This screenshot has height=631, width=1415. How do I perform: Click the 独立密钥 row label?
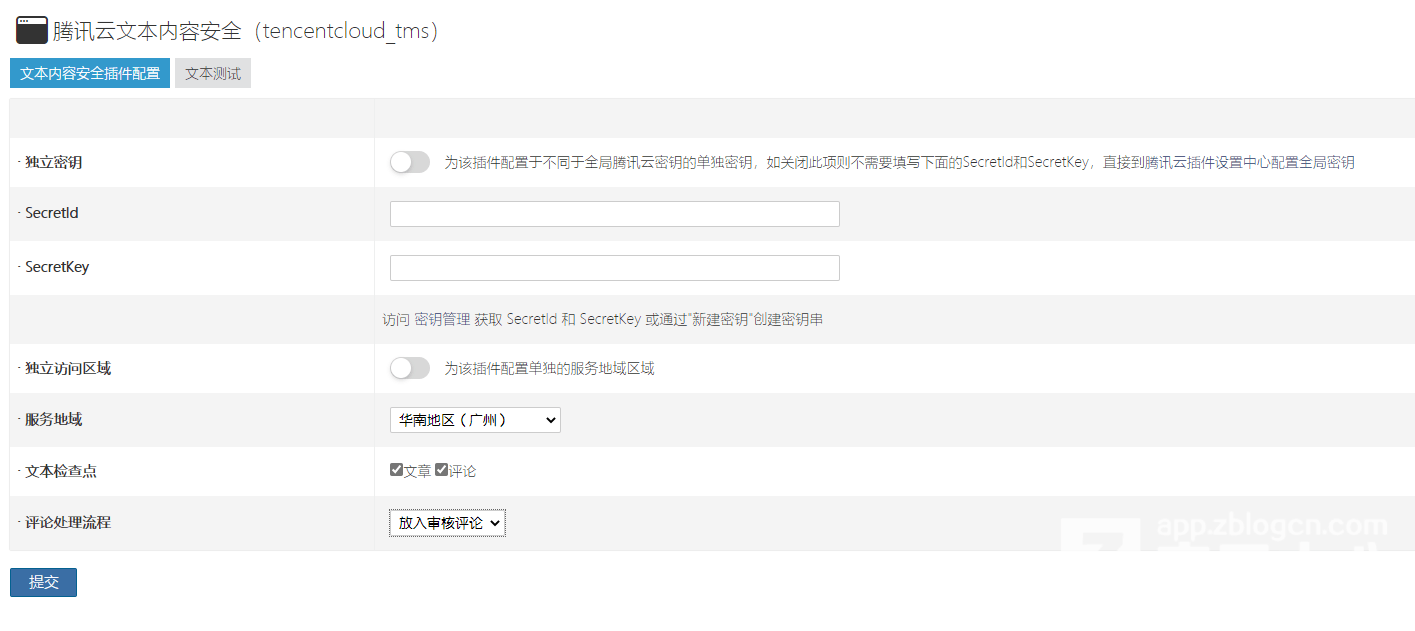tap(54, 162)
